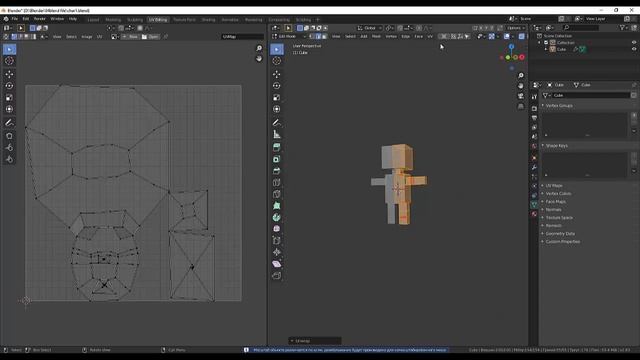Select the UV Pinch sculpt tool
This screenshot has width=640, height=360.
click(x=9, y=159)
